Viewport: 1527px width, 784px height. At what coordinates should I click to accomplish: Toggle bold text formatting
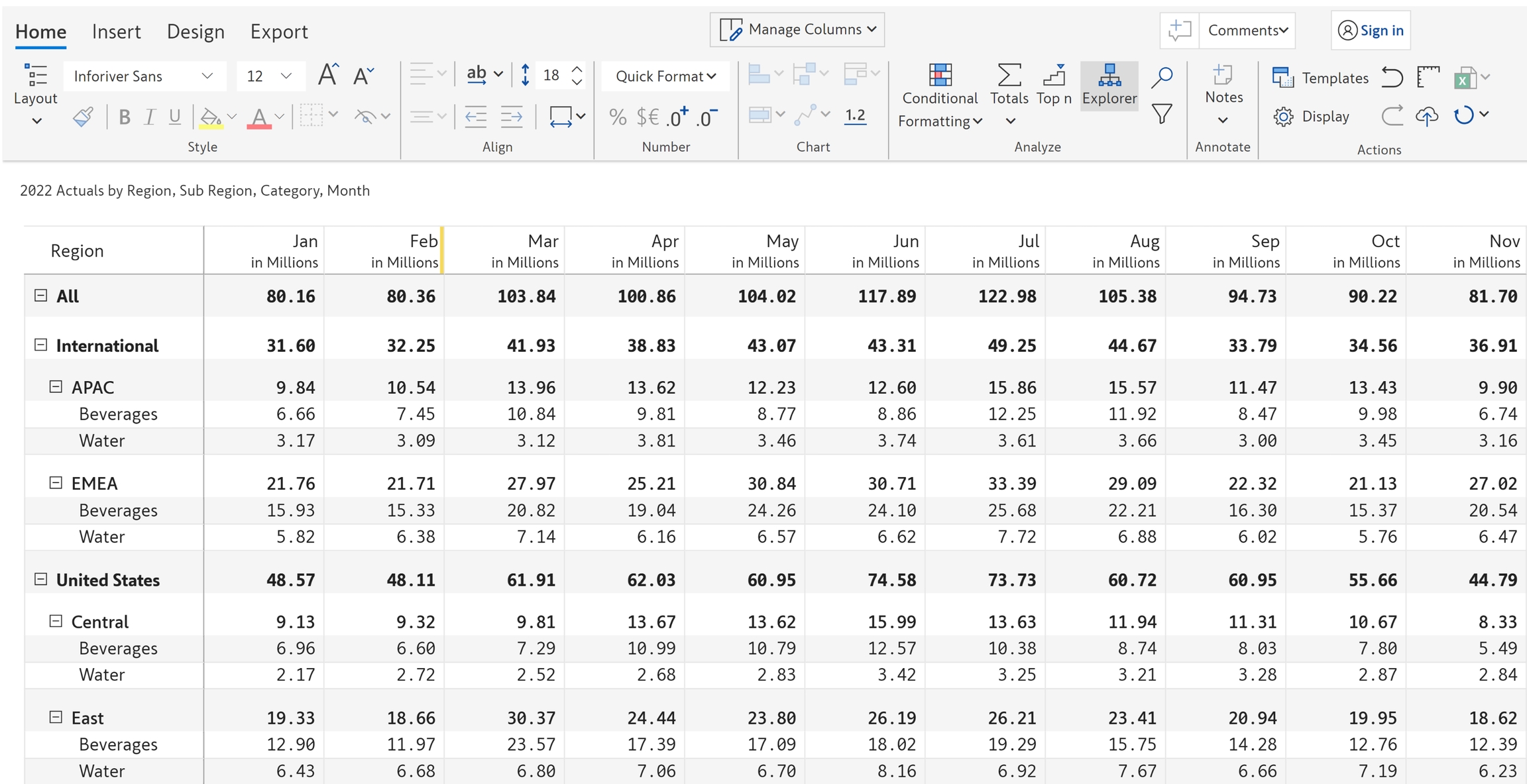coord(124,117)
